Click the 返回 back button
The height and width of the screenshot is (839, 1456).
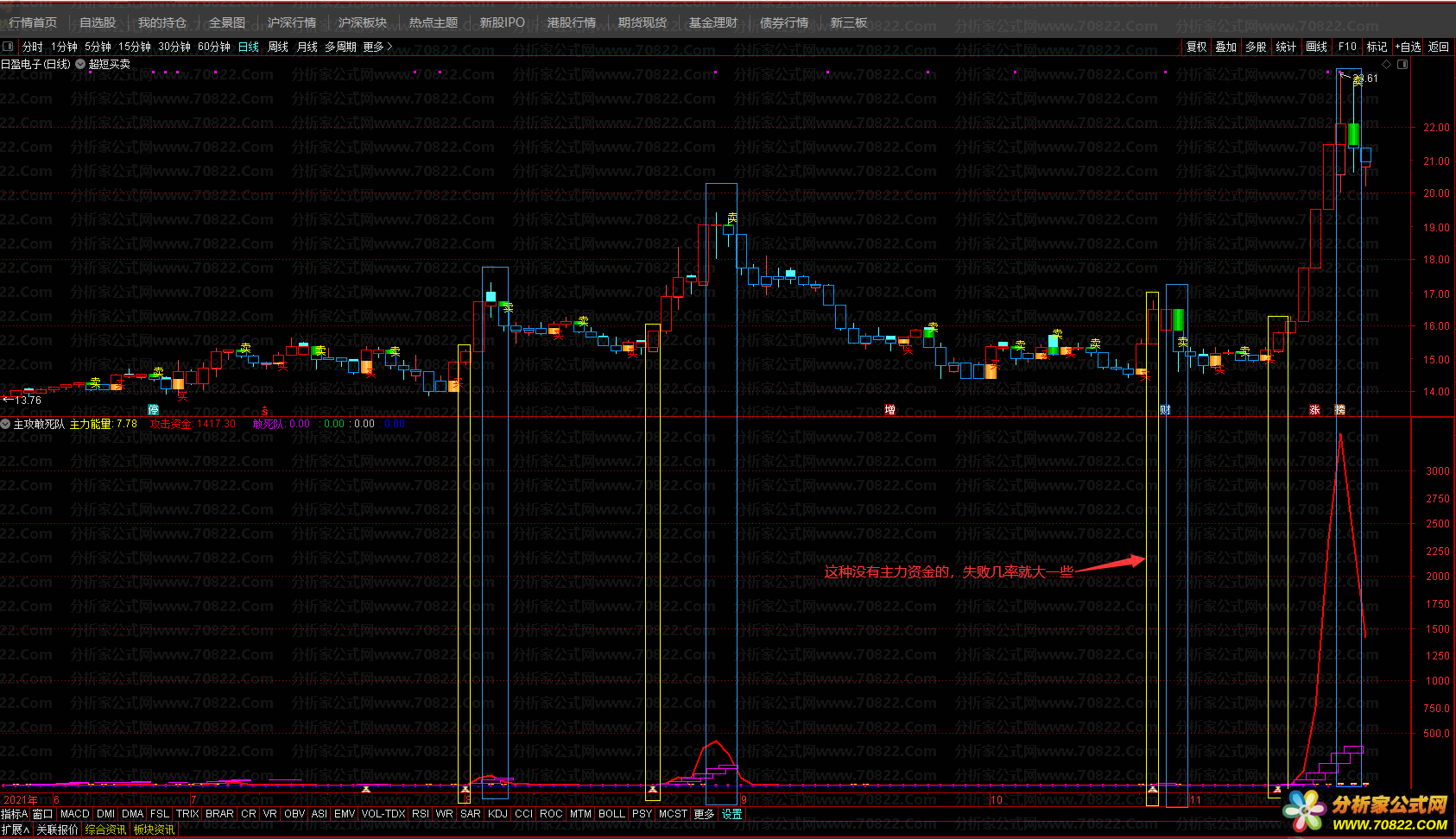[1439, 47]
